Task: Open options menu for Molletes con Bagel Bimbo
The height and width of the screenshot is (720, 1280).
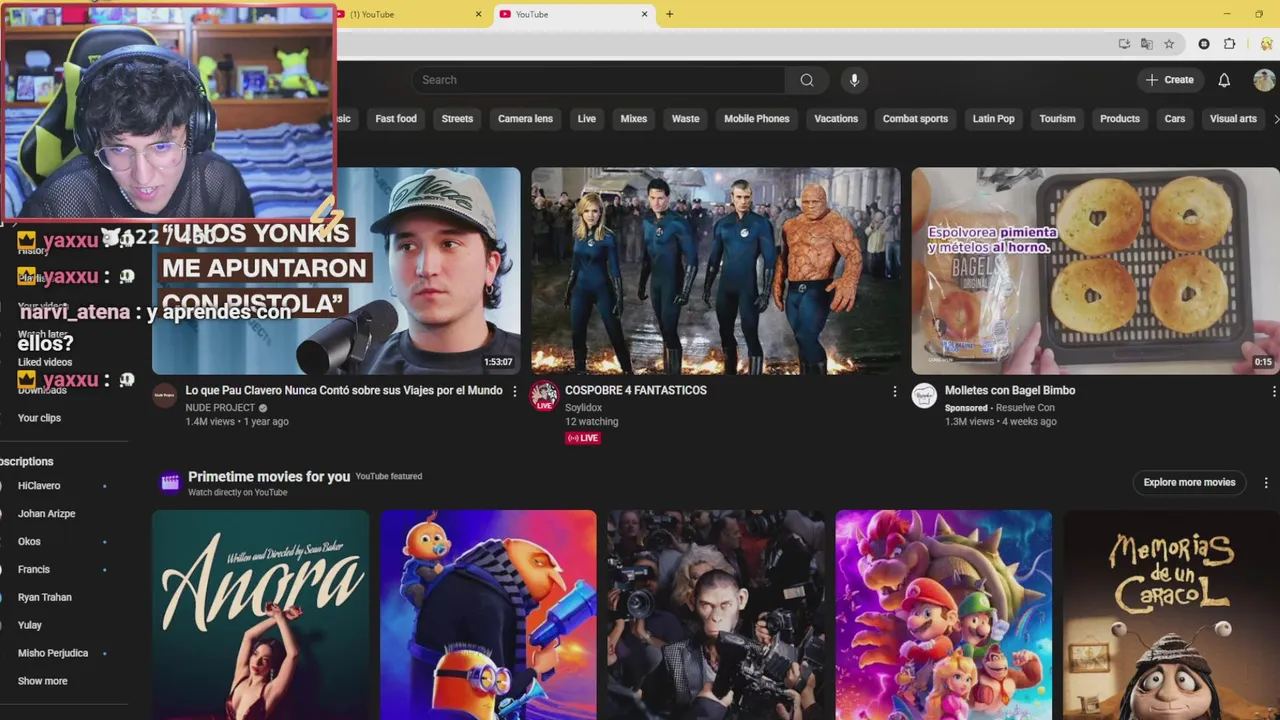Action: [1274, 391]
